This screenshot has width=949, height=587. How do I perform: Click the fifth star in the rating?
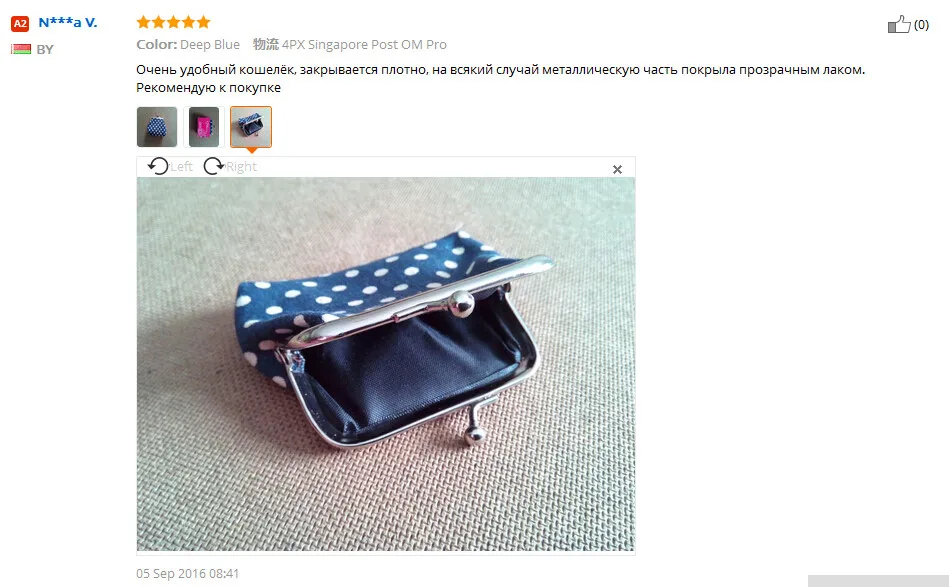[203, 22]
